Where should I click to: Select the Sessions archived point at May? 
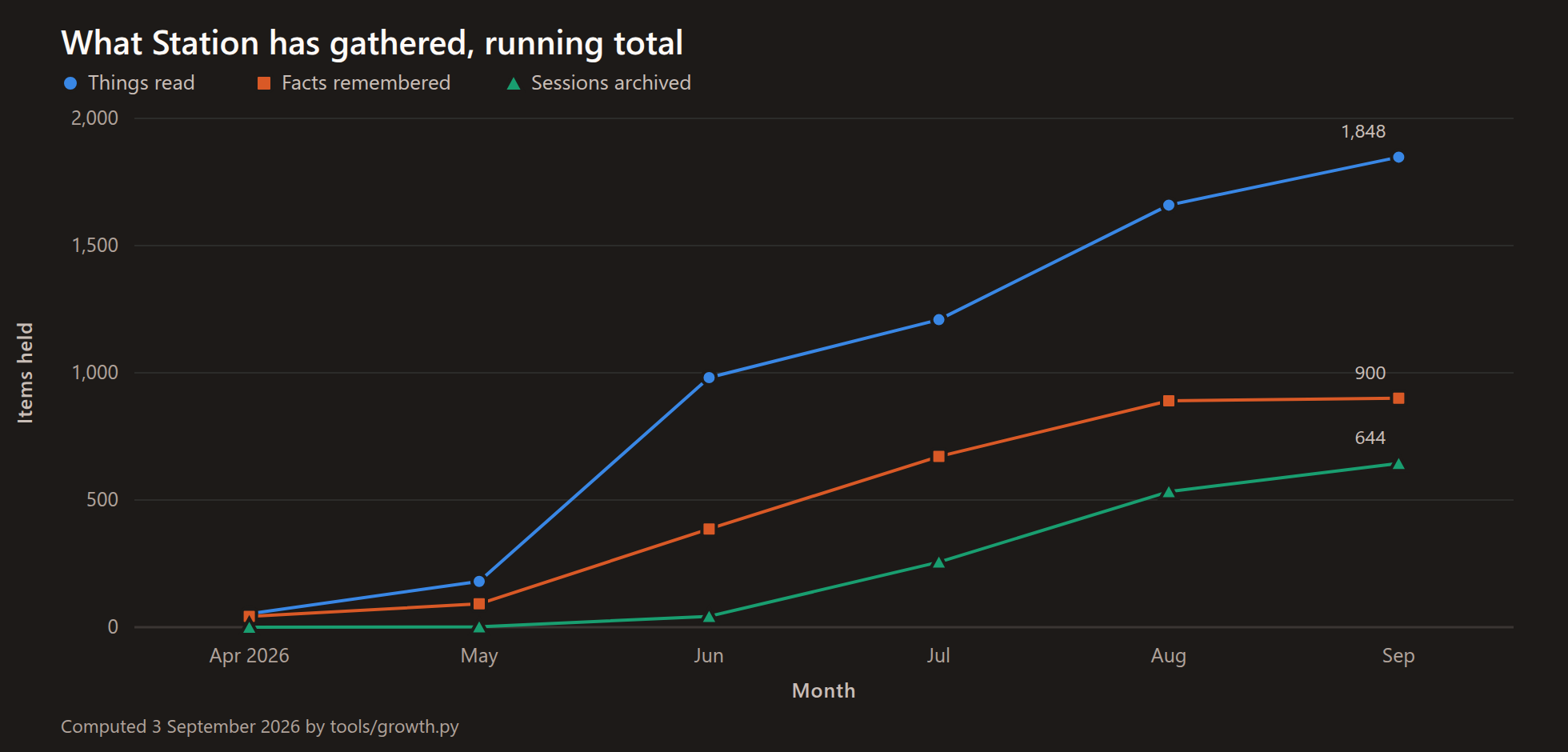(479, 627)
